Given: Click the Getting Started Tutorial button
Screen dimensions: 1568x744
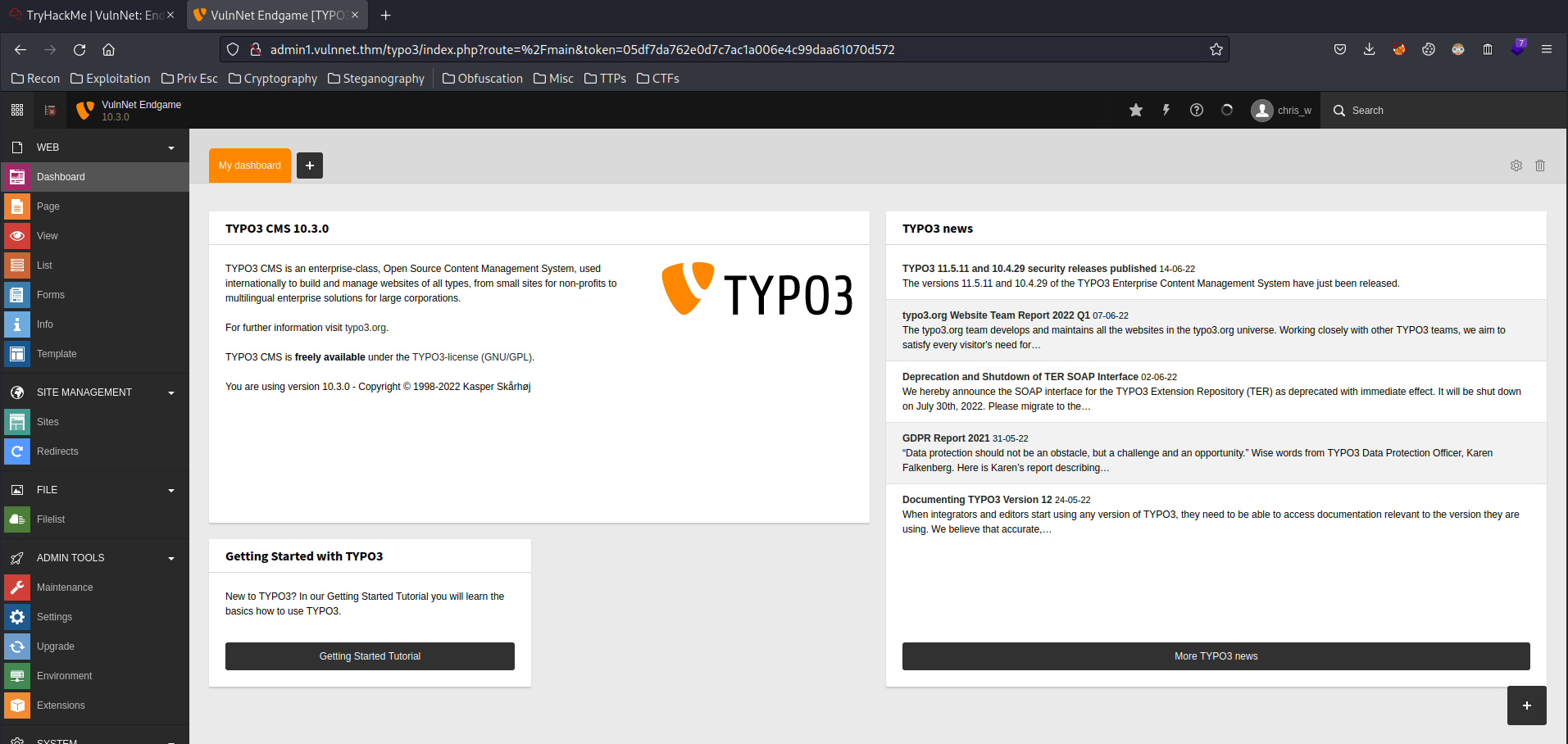Looking at the screenshot, I should pos(370,656).
